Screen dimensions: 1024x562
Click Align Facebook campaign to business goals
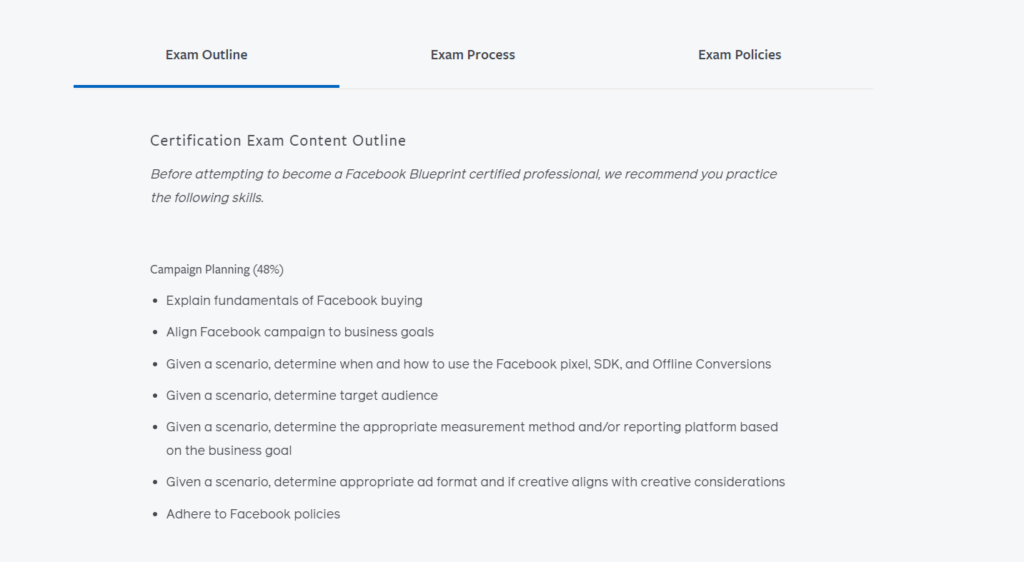pos(300,332)
